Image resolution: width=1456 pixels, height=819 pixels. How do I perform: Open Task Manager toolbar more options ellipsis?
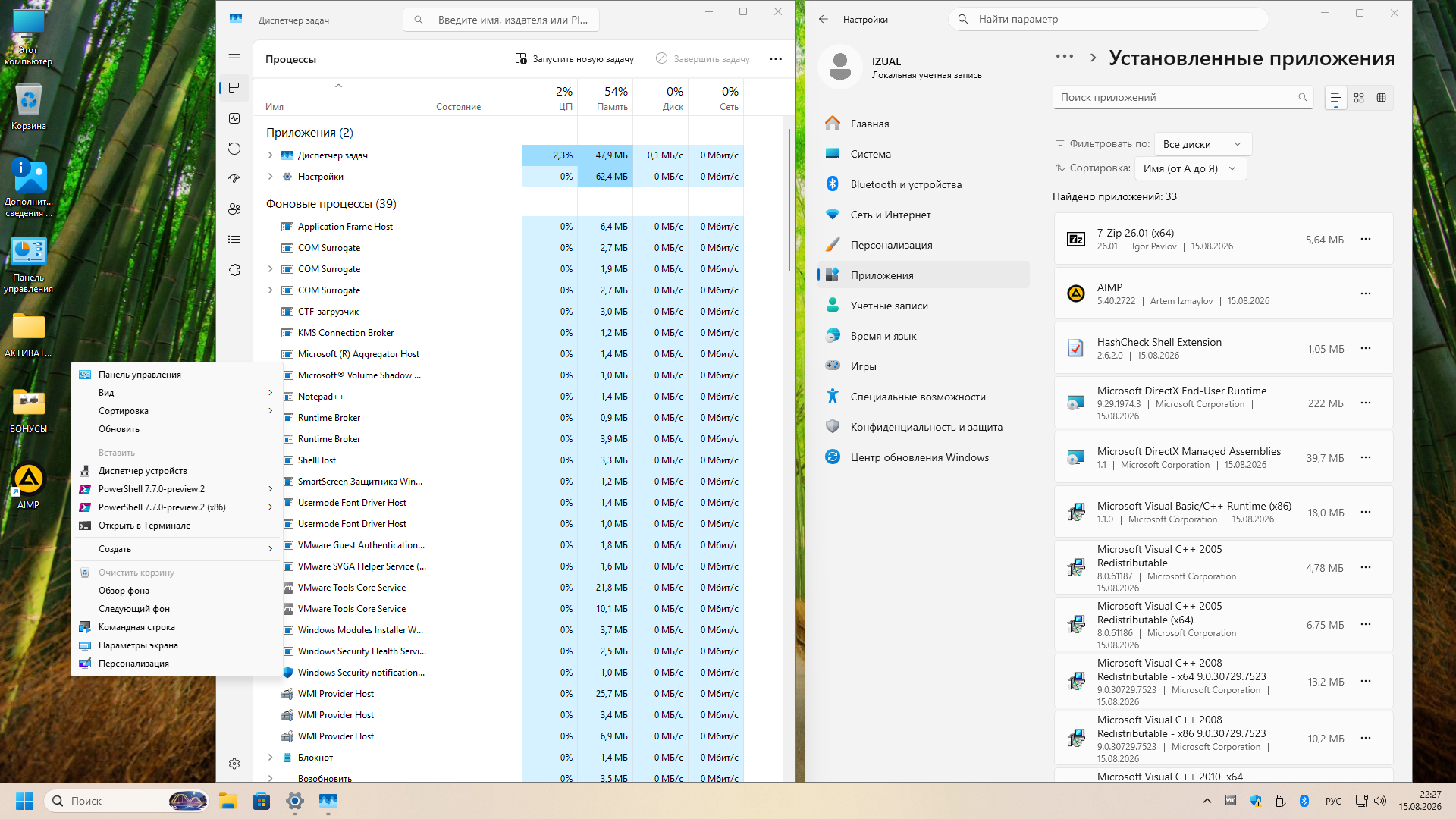776,58
